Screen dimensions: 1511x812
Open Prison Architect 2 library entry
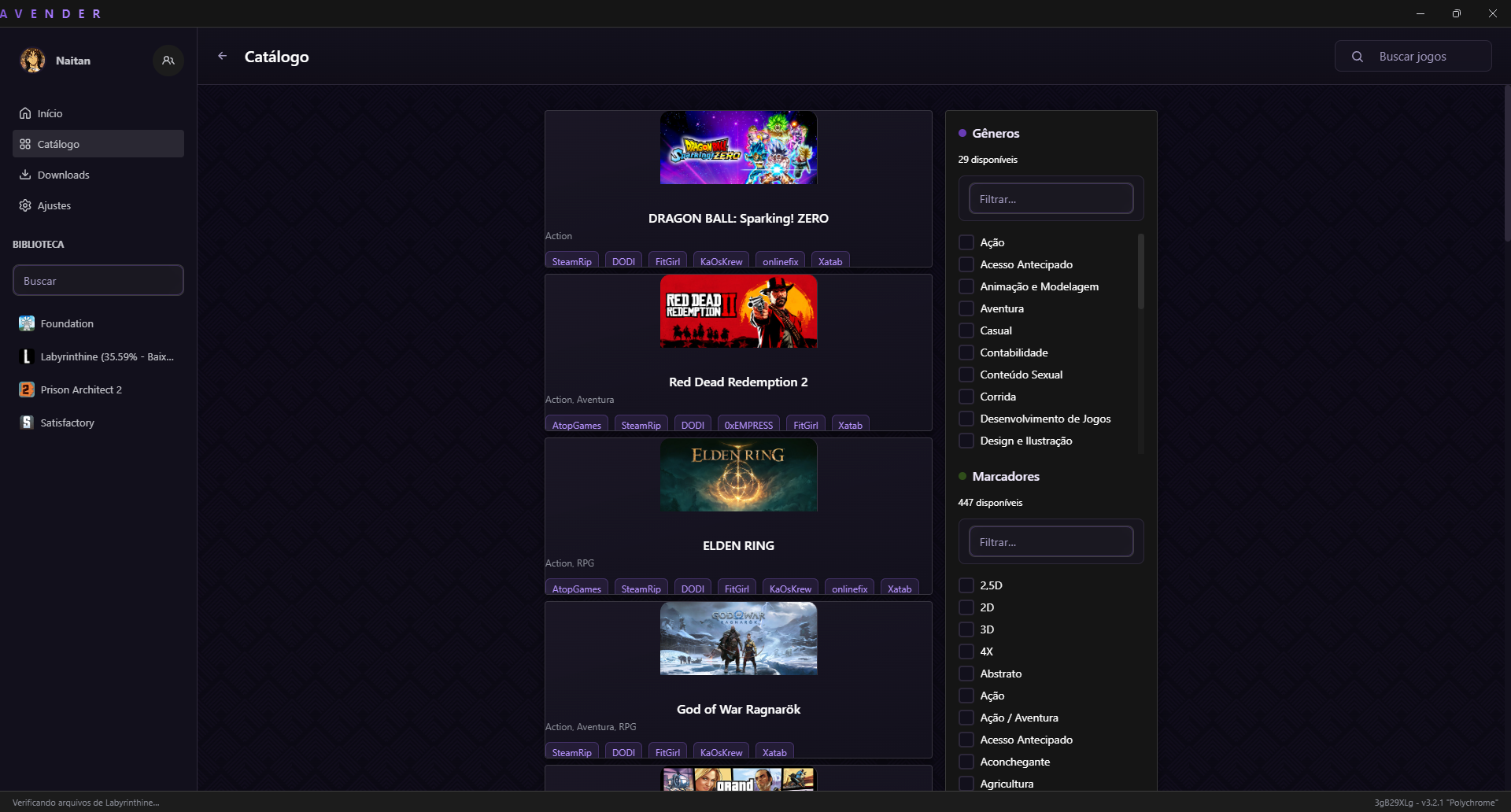(81, 389)
